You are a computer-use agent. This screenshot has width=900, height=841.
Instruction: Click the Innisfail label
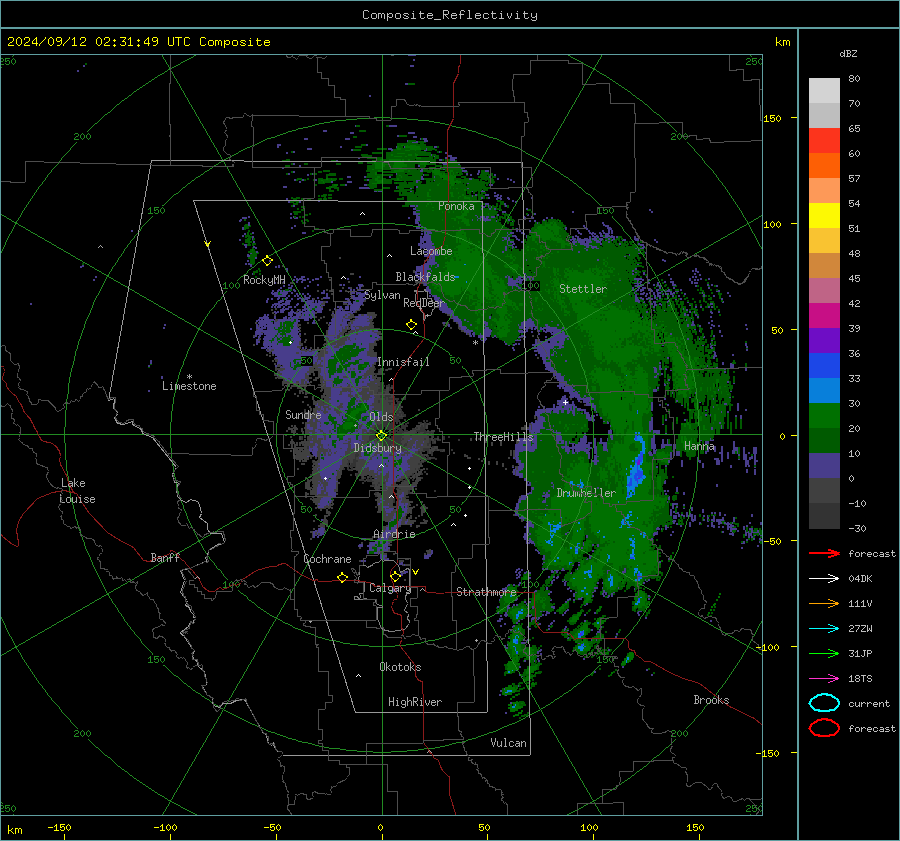pos(403,362)
